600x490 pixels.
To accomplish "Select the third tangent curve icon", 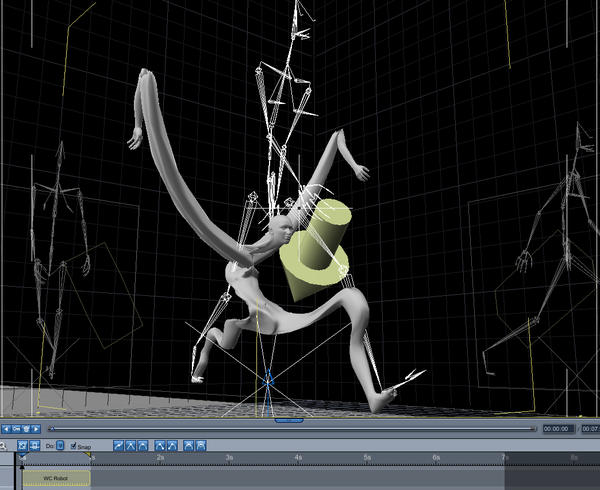I will point(142,446).
